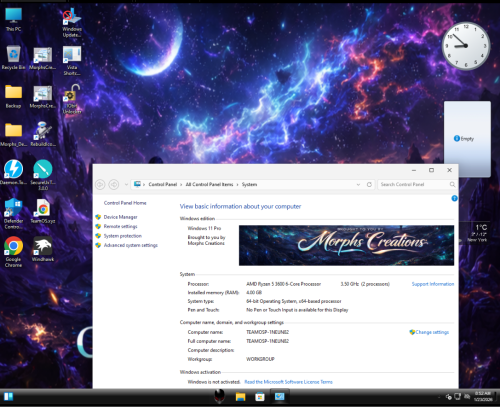500x407 pixels.
Task: Open the IObit Unlocker desktop shortcut
Action: 72,99
